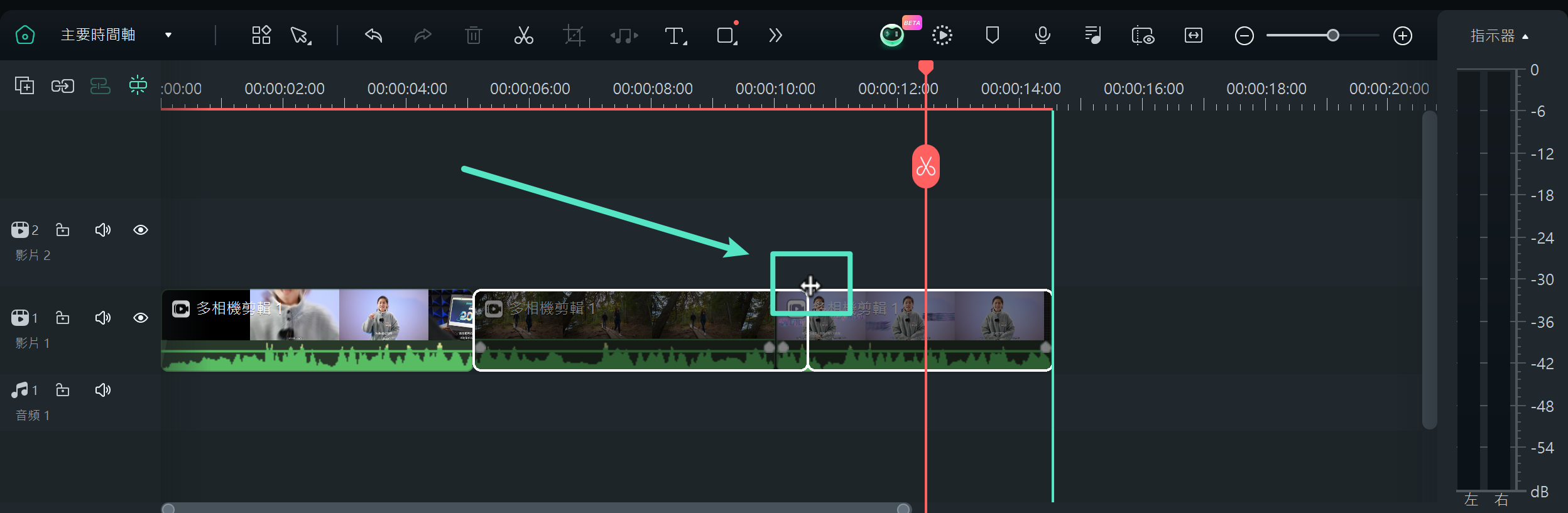Click the 音頻 1 track label

(x=33, y=415)
